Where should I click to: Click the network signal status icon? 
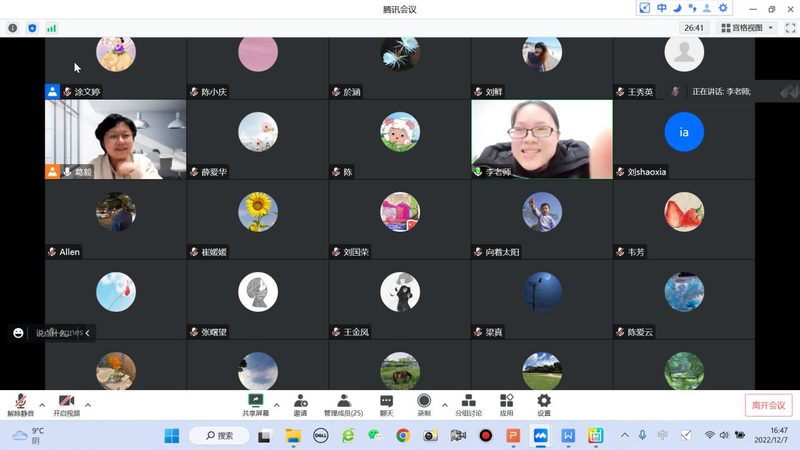tap(51, 28)
